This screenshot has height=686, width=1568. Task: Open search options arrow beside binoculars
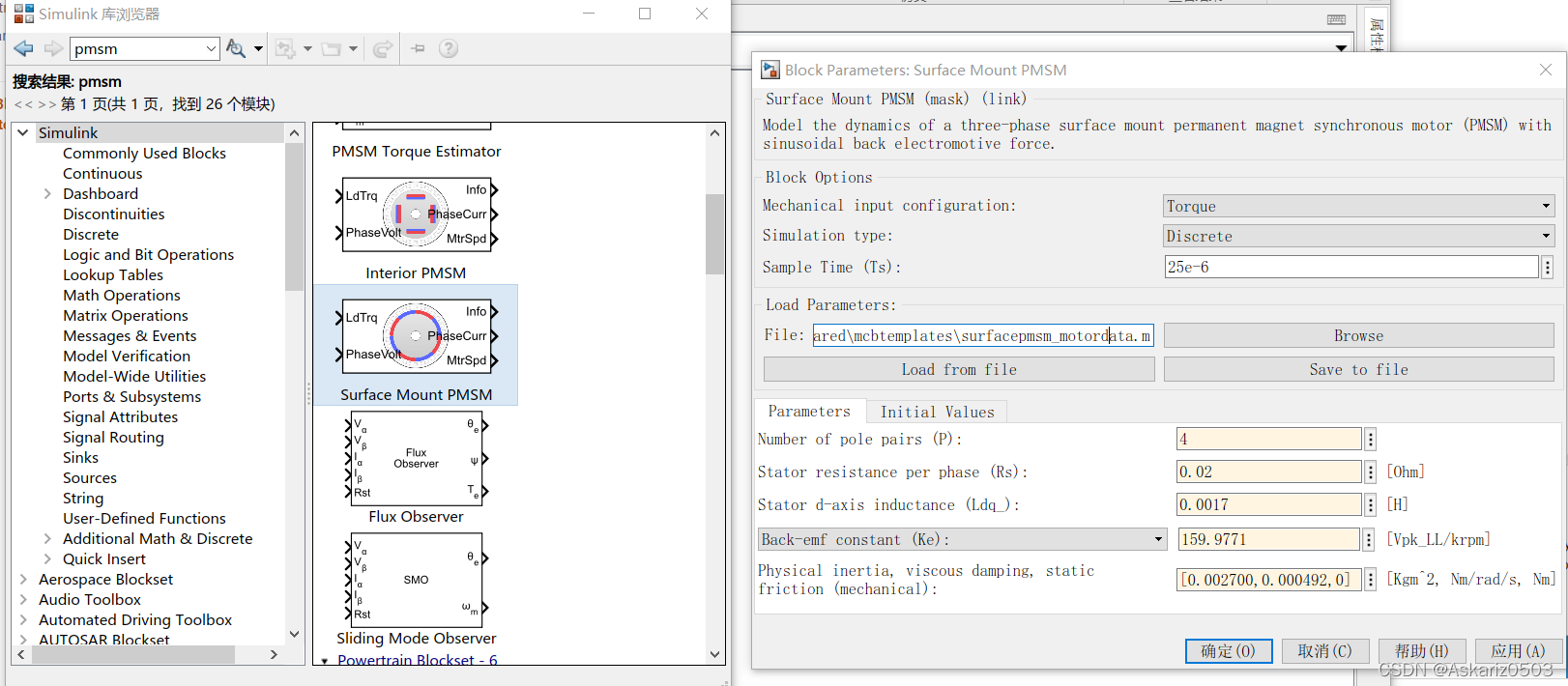(x=258, y=48)
